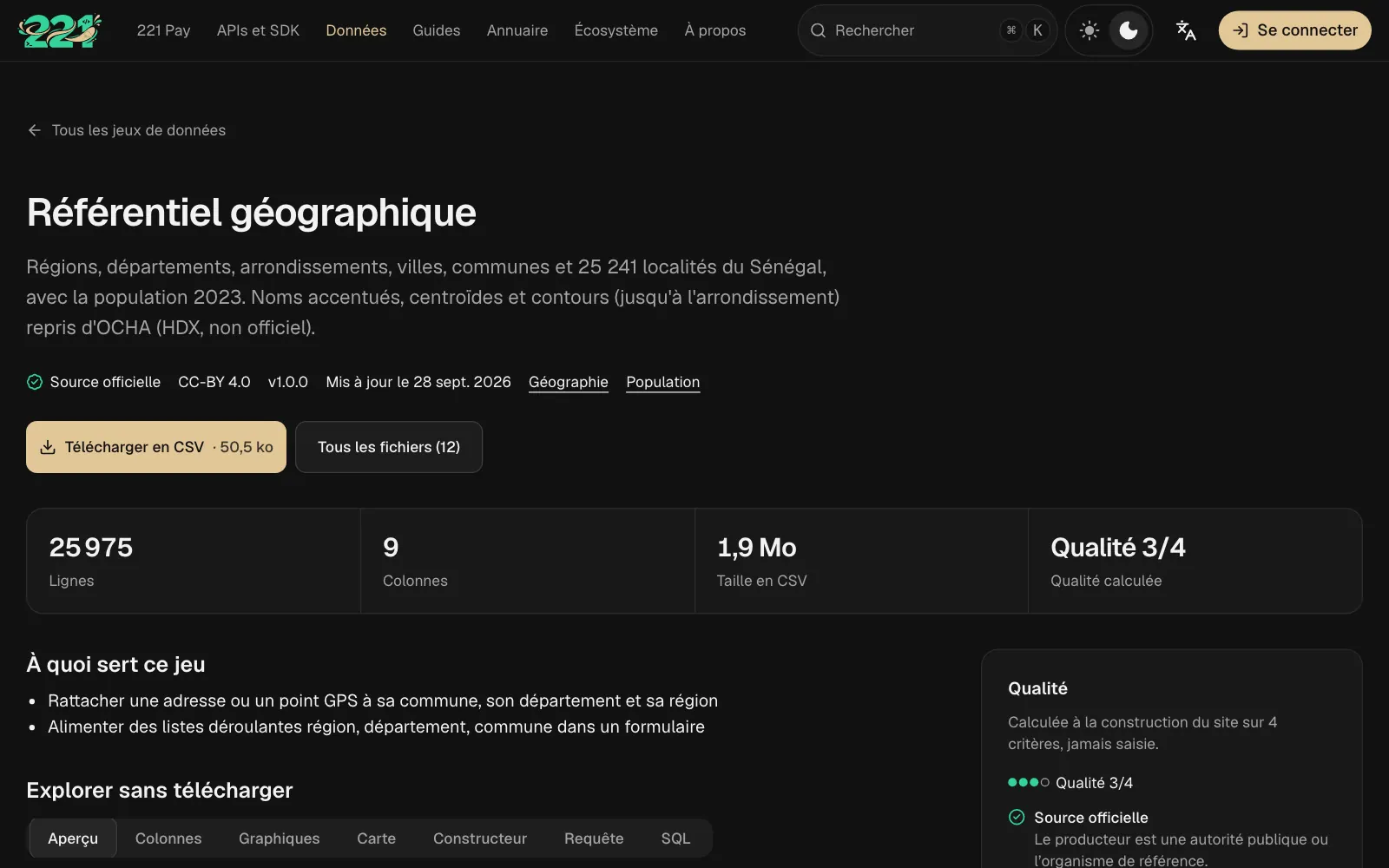Click the search magnifier icon
This screenshot has height=868, width=1389.
click(x=818, y=30)
